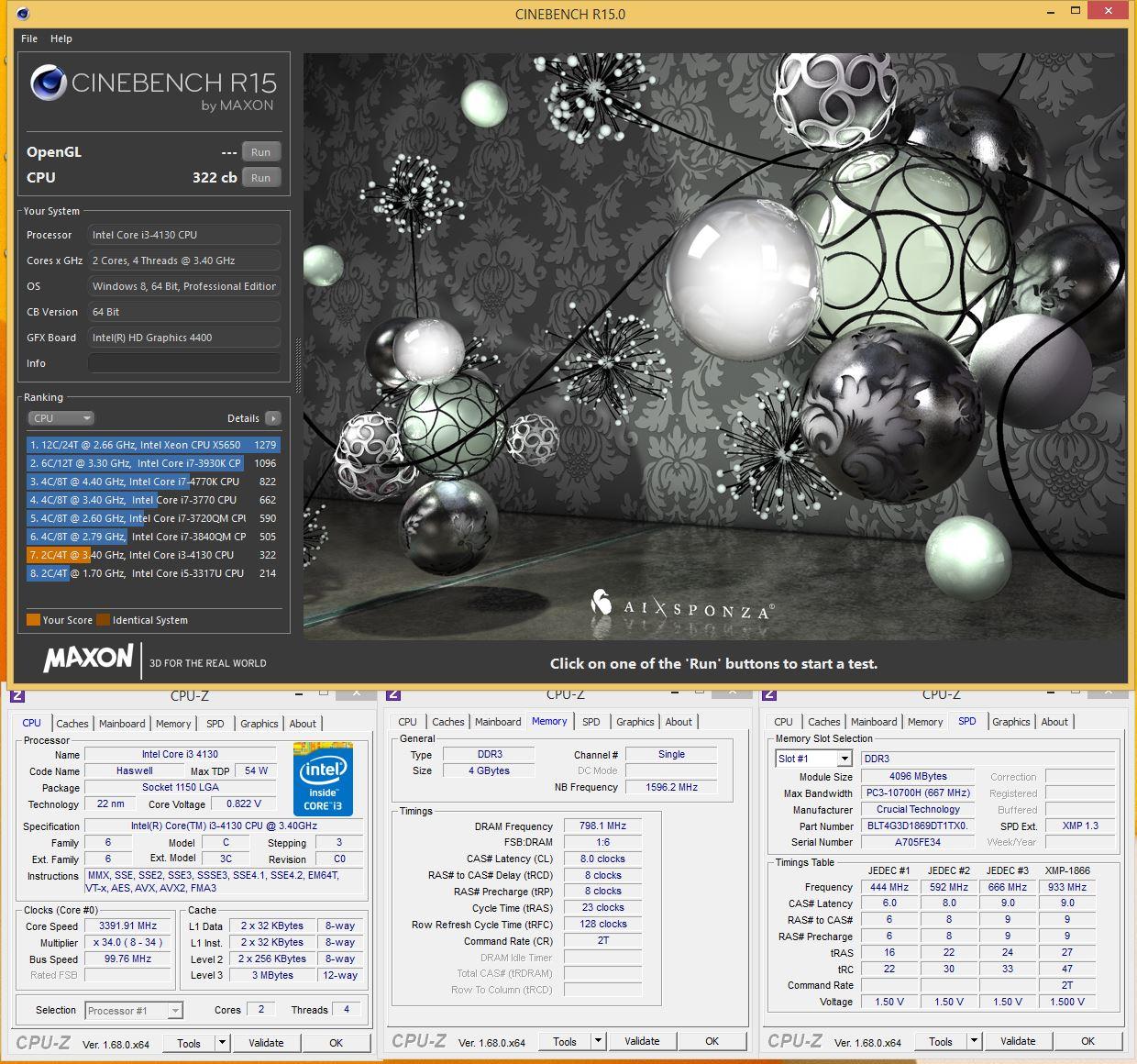Screen dimensions: 1137x1064
Task: Select ranking entry Core i7-3930K CPU
Action: point(153,463)
